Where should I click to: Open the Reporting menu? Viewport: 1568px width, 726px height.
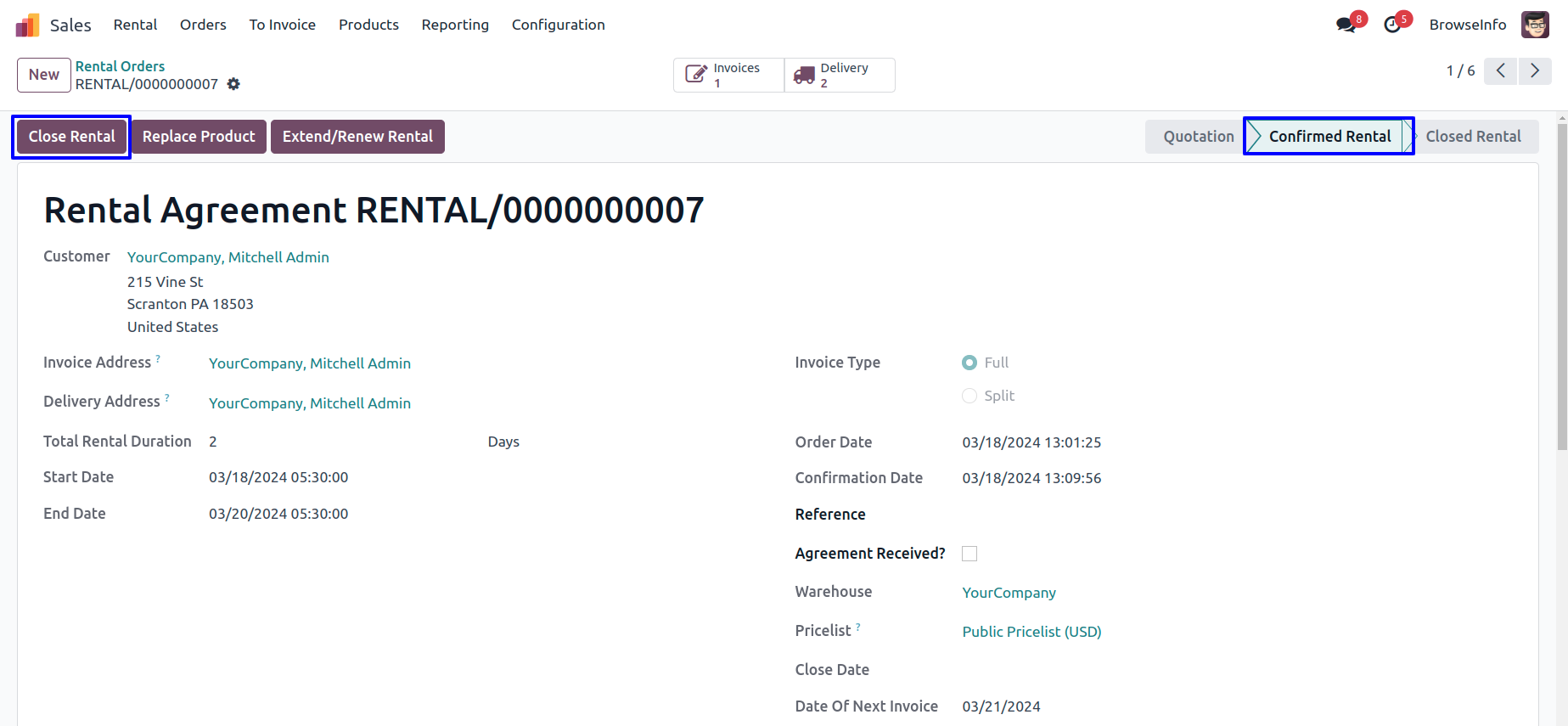pos(455,25)
